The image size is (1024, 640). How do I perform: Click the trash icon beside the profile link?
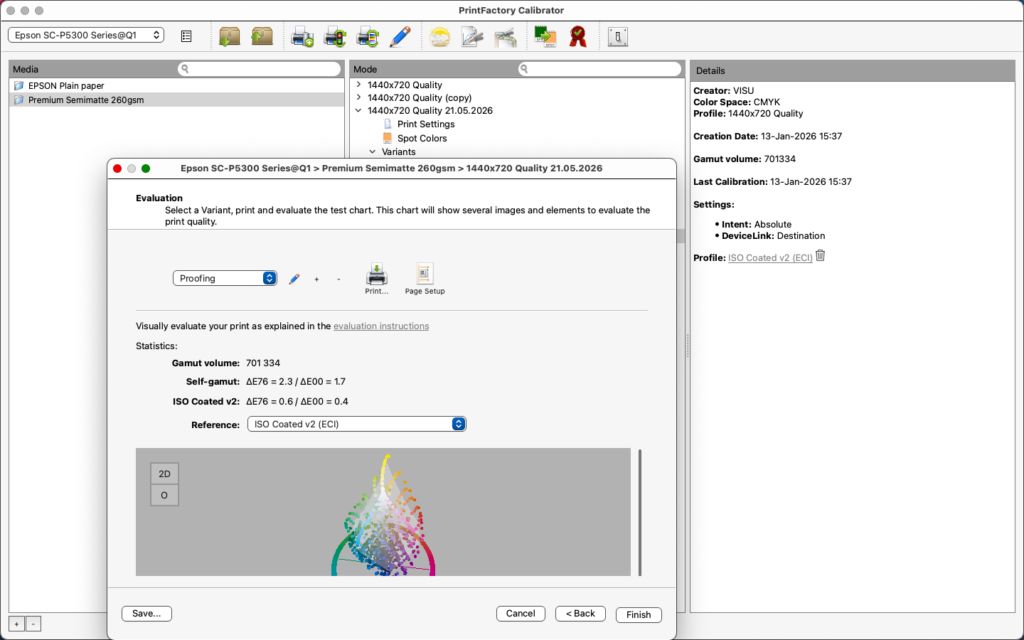pyautogui.click(x=821, y=256)
